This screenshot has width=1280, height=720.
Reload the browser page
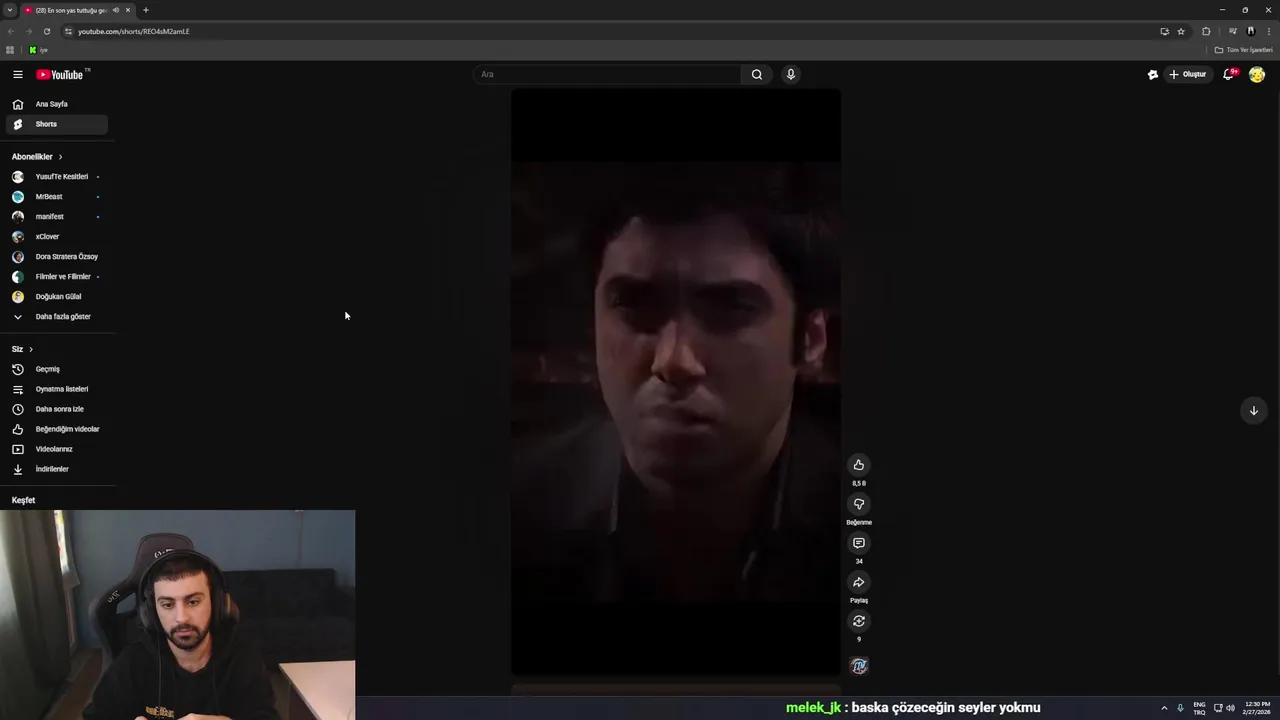click(46, 31)
